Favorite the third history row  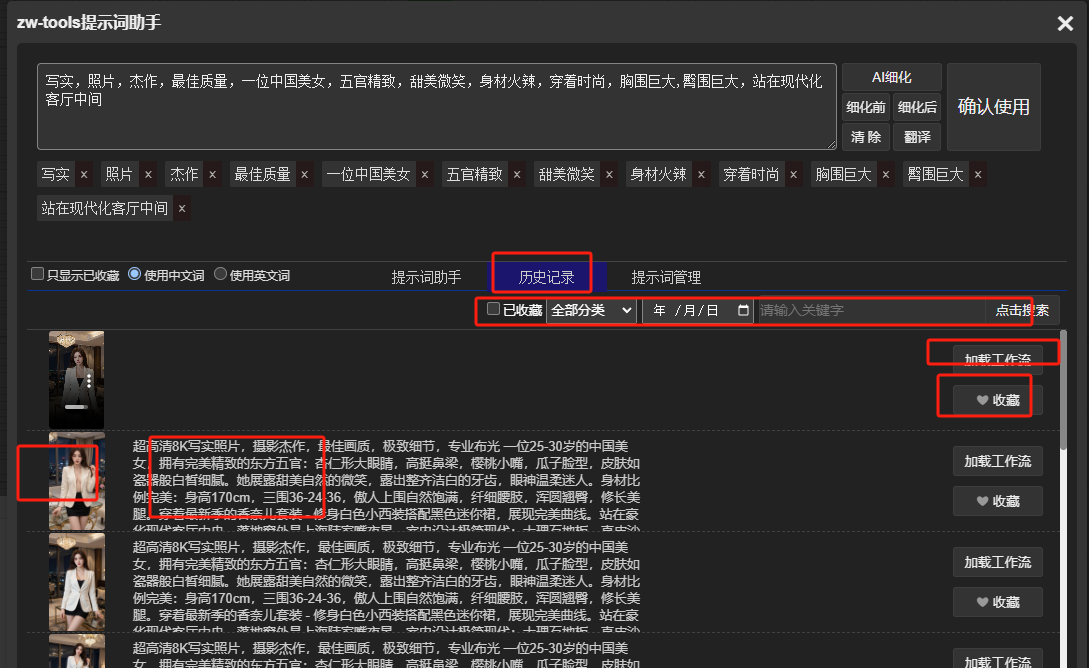tap(997, 602)
